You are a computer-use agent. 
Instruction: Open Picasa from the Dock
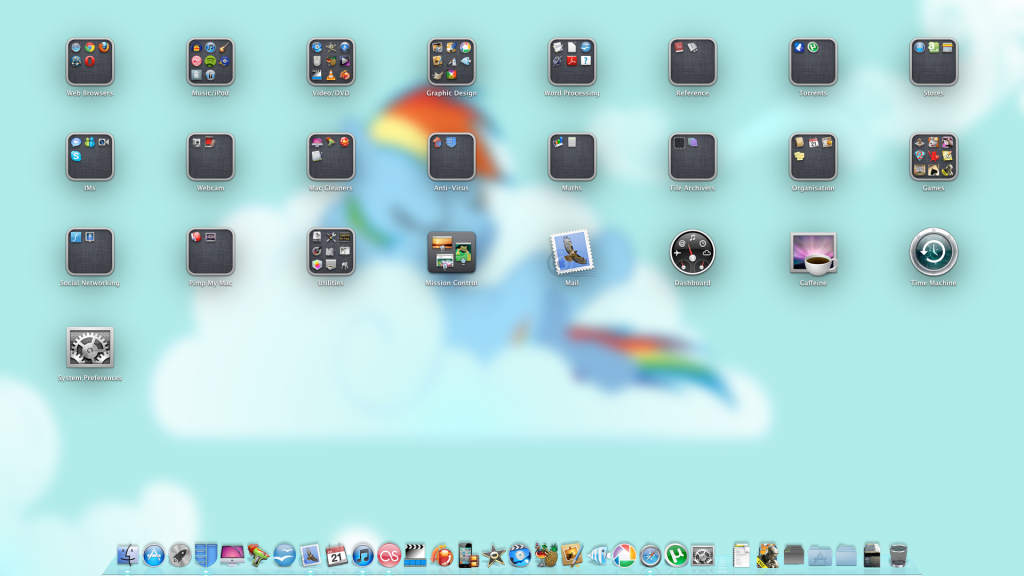point(624,555)
